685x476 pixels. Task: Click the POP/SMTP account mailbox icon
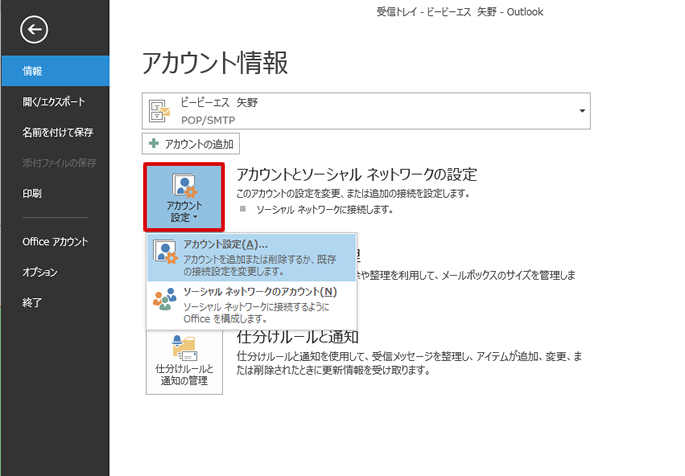(x=160, y=110)
